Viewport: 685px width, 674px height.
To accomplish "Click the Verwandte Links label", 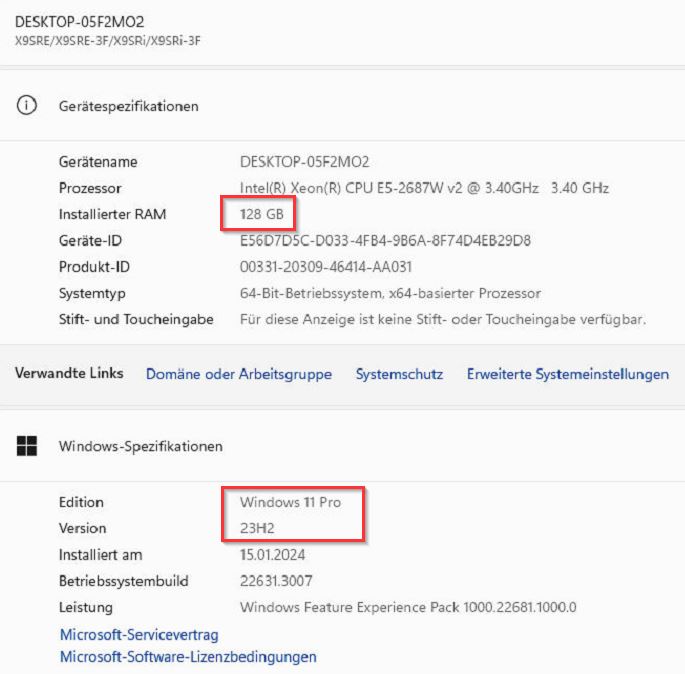I will tap(69, 373).
